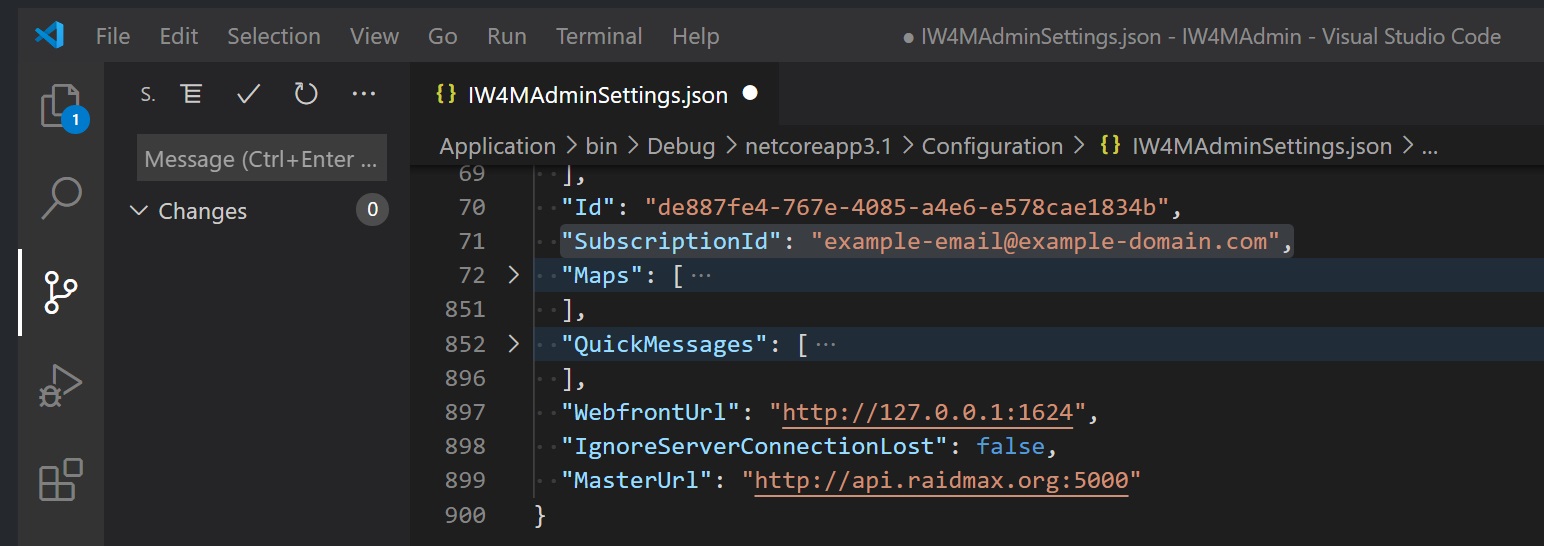
Task: Click the "IgnoreServerConnectionLost" key
Action: pos(754,446)
